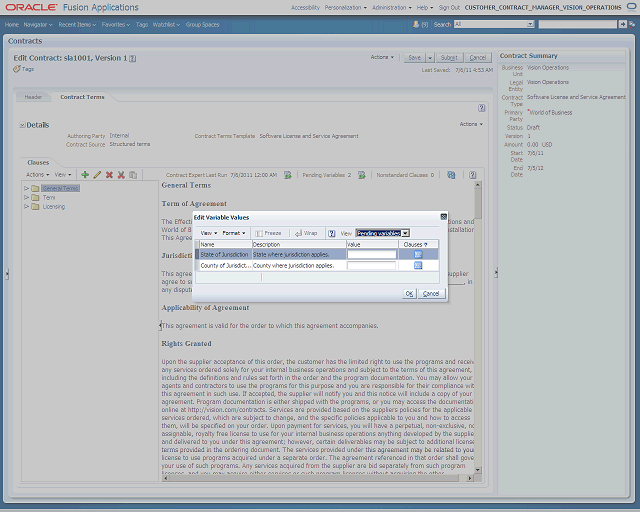The width and height of the screenshot is (640, 512).
Task: Click OK in Edit Variable Values dialog
Action: click(x=409, y=294)
